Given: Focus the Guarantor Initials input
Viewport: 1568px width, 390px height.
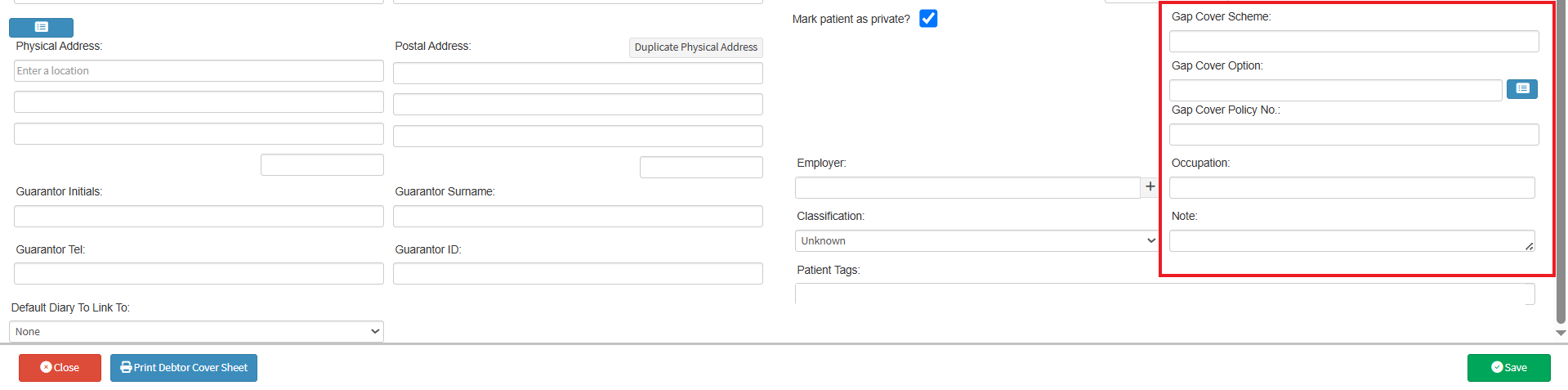Looking at the screenshot, I should pyautogui.click(x=199, y=216).
